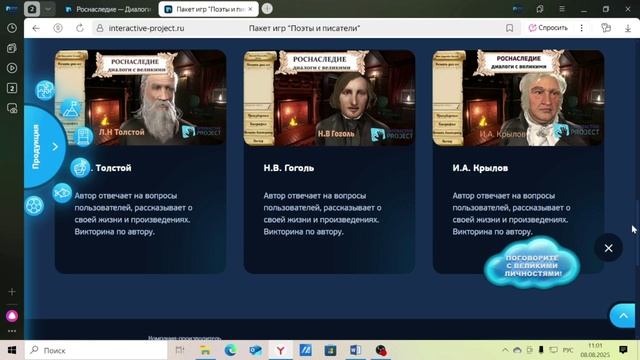Image resolution: width=640 pixels, height=360 pixels.
Task: Open the sidebar tab counter showing 2
Action: tap(12, 88)
